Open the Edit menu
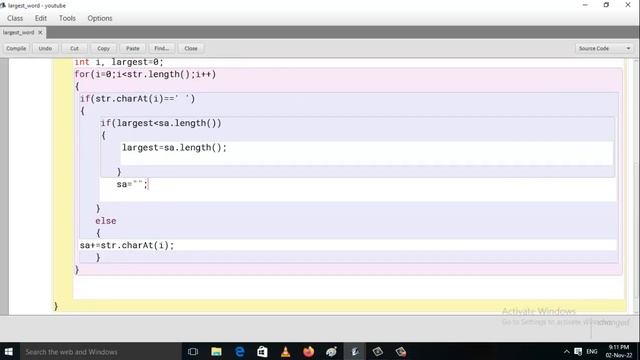 [41, 18]
